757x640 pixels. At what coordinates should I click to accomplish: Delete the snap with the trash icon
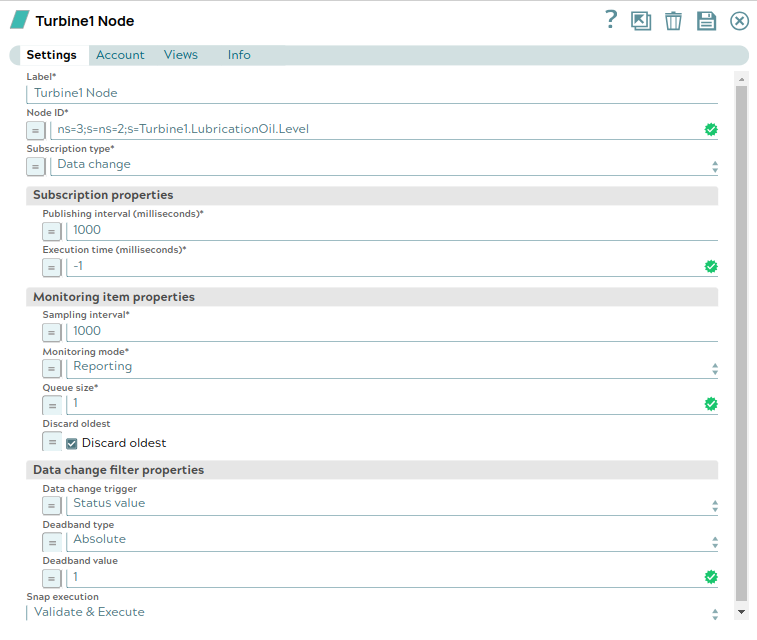tap(673, 21)
